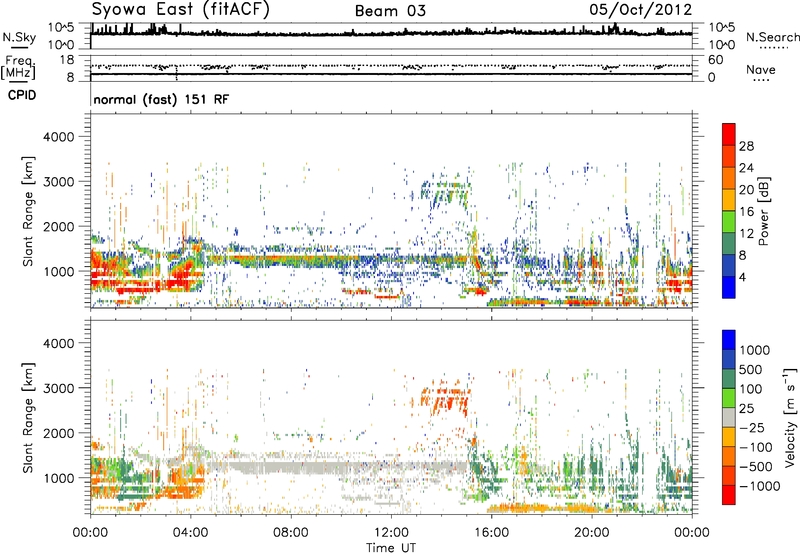This screenshot has width=800, height=554.
Task: Click the "Beam 03" label
Action: [390, 11]
